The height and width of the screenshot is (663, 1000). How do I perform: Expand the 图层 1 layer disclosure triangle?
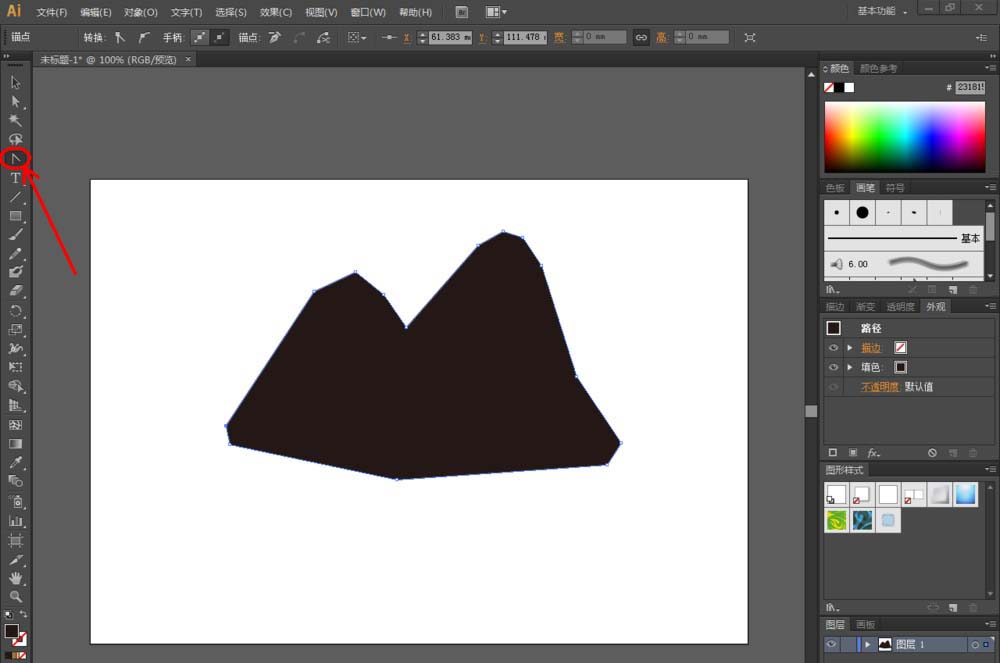pos(867,645)
